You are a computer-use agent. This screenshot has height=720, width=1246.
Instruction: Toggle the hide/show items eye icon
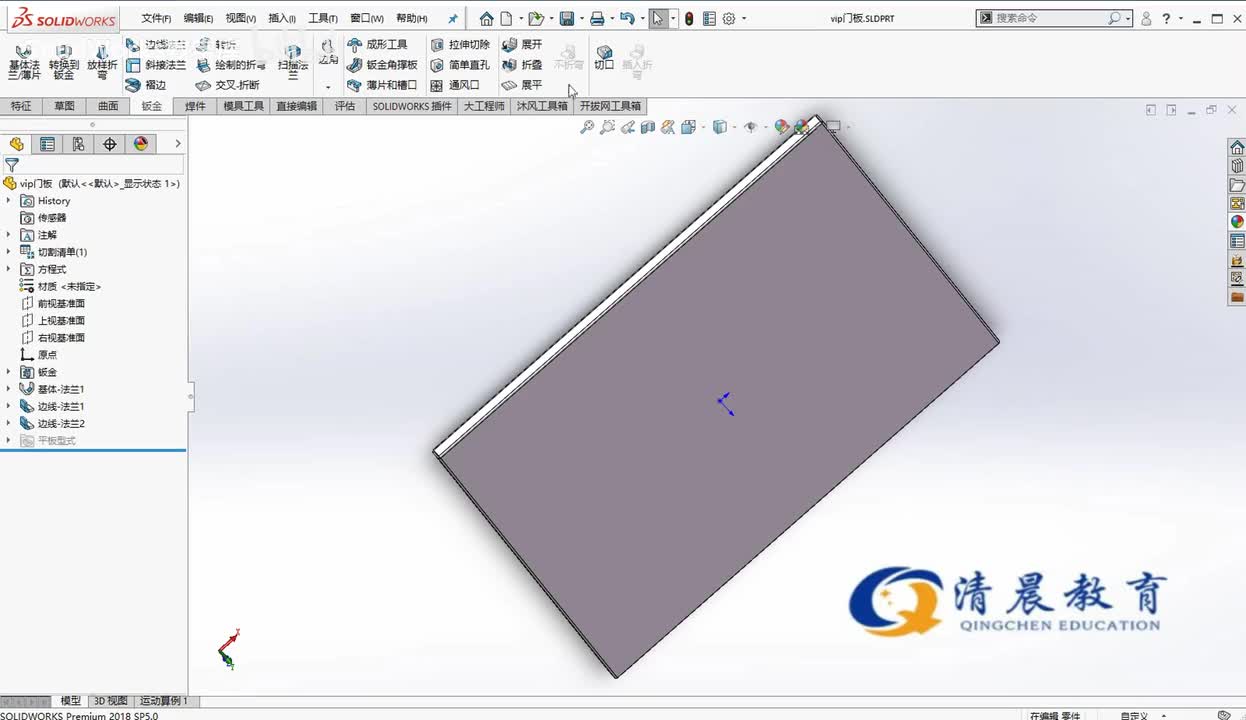coord(750,127)
